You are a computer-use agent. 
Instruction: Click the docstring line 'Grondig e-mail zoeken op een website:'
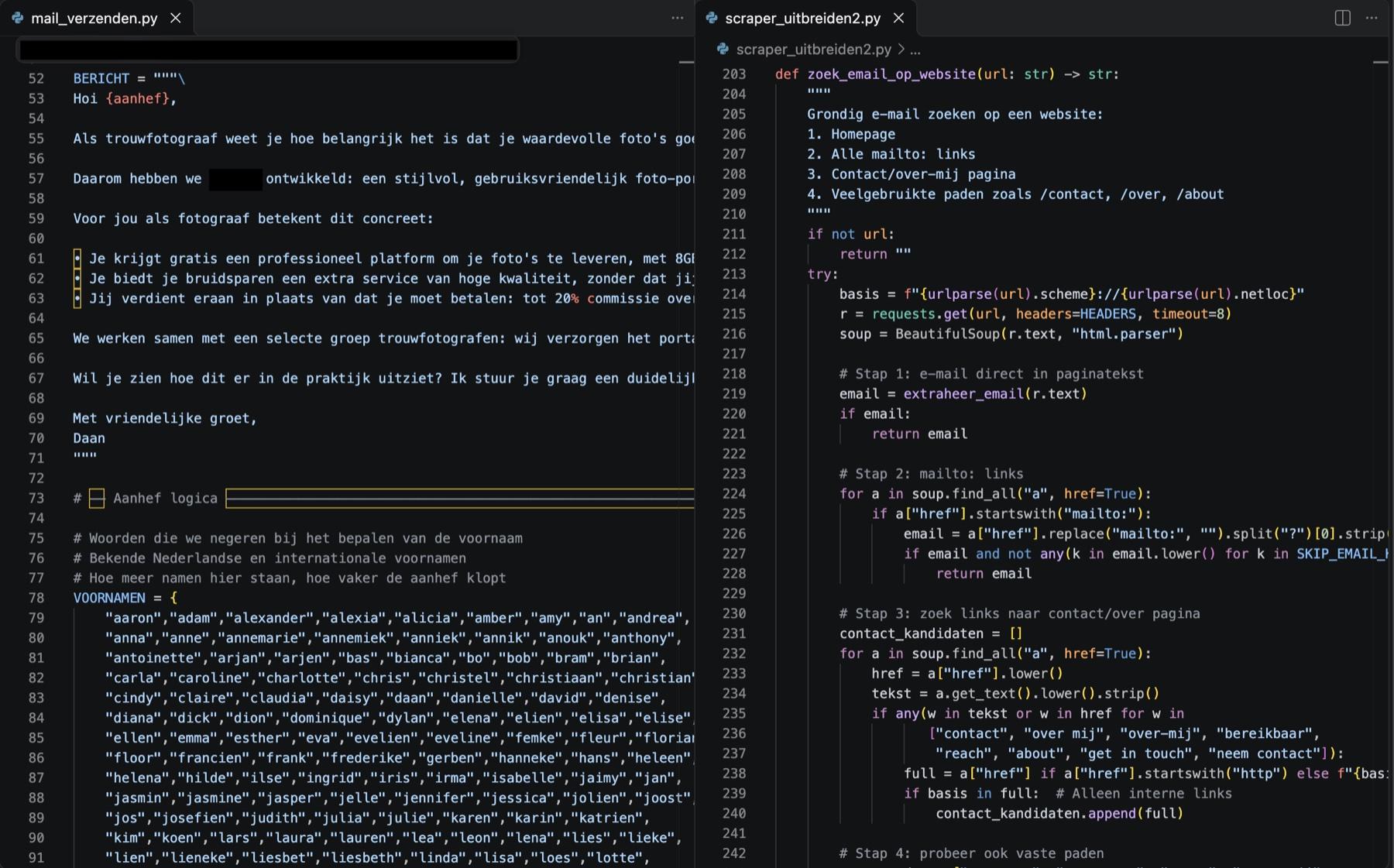click(x=955, y=115)
